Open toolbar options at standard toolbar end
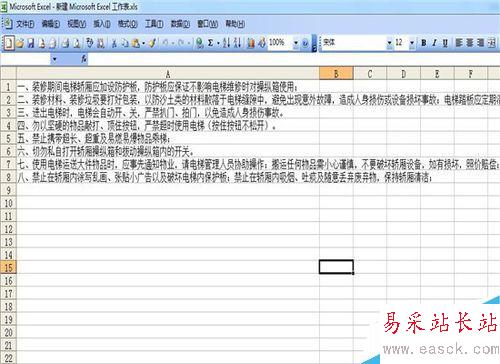The width and height of the screenshot is (500, 364). click(314, 43)
